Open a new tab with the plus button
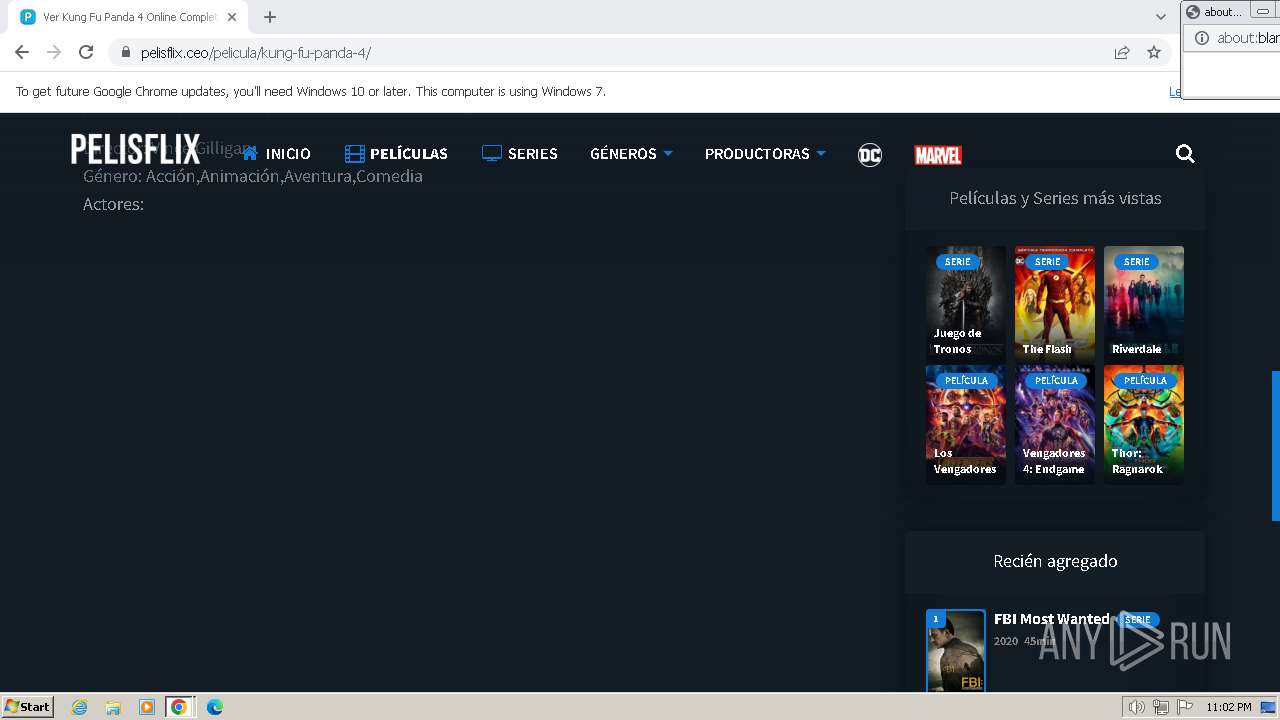This screenshot has height=720, width=1280. coord(270,17)
